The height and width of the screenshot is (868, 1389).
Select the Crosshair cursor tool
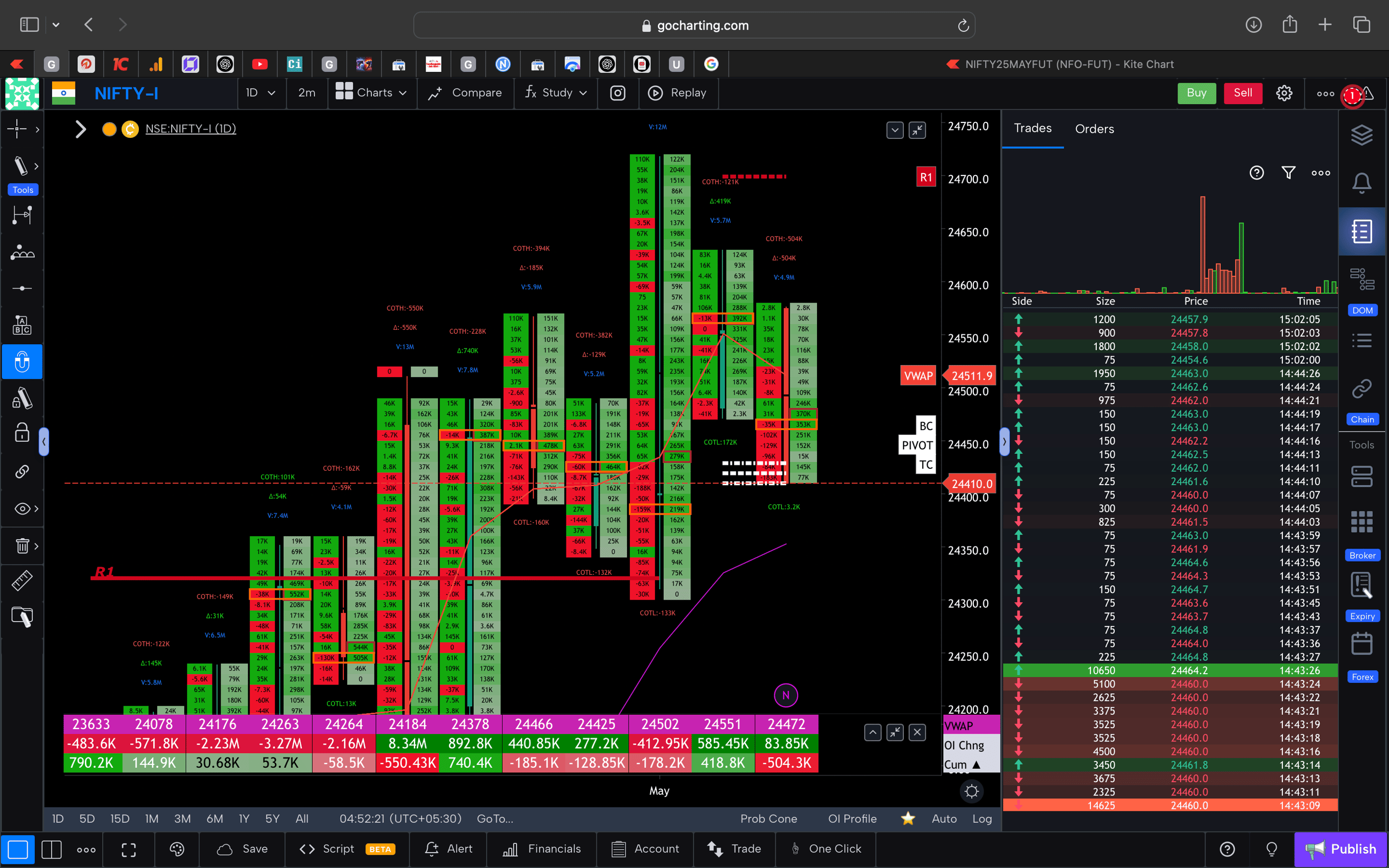click(17, 129)
